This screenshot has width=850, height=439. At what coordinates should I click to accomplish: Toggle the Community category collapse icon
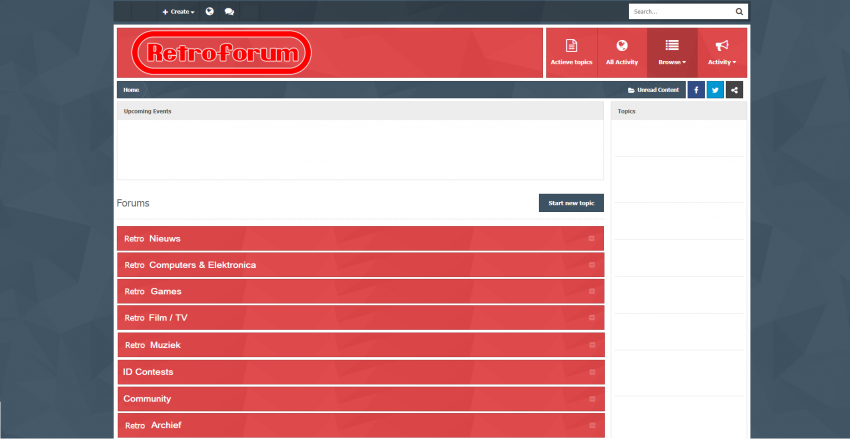click(x=591, y=399)
